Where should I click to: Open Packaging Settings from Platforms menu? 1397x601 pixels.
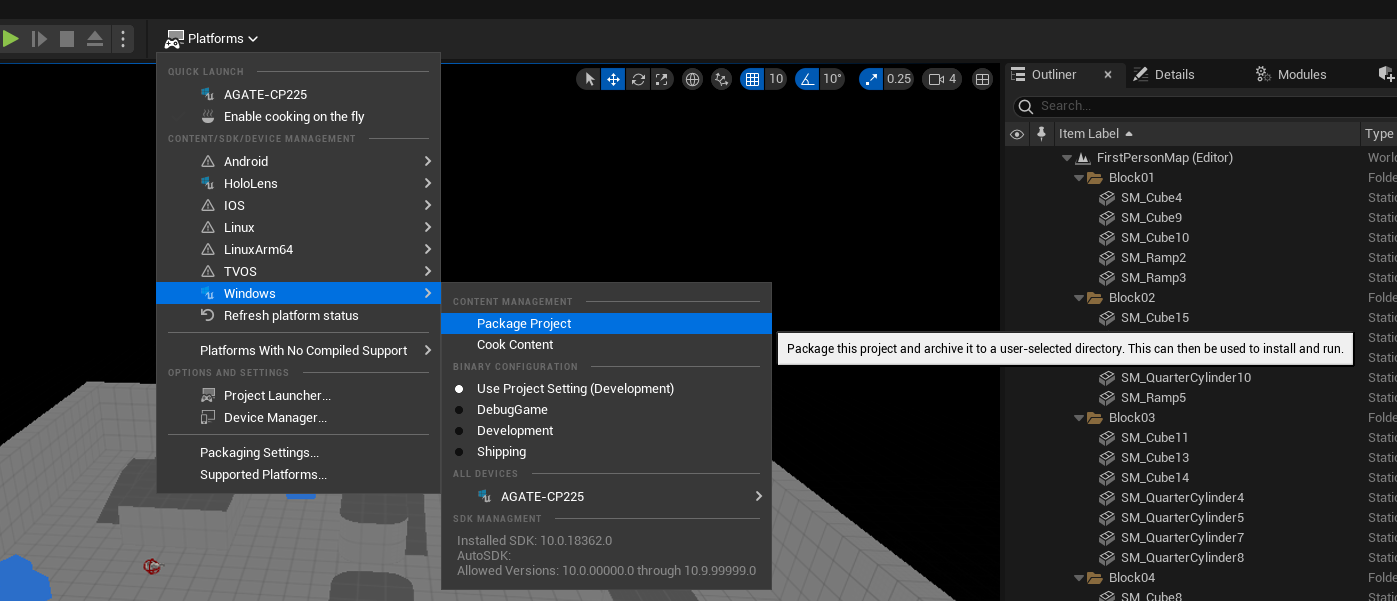pos(259,453)
